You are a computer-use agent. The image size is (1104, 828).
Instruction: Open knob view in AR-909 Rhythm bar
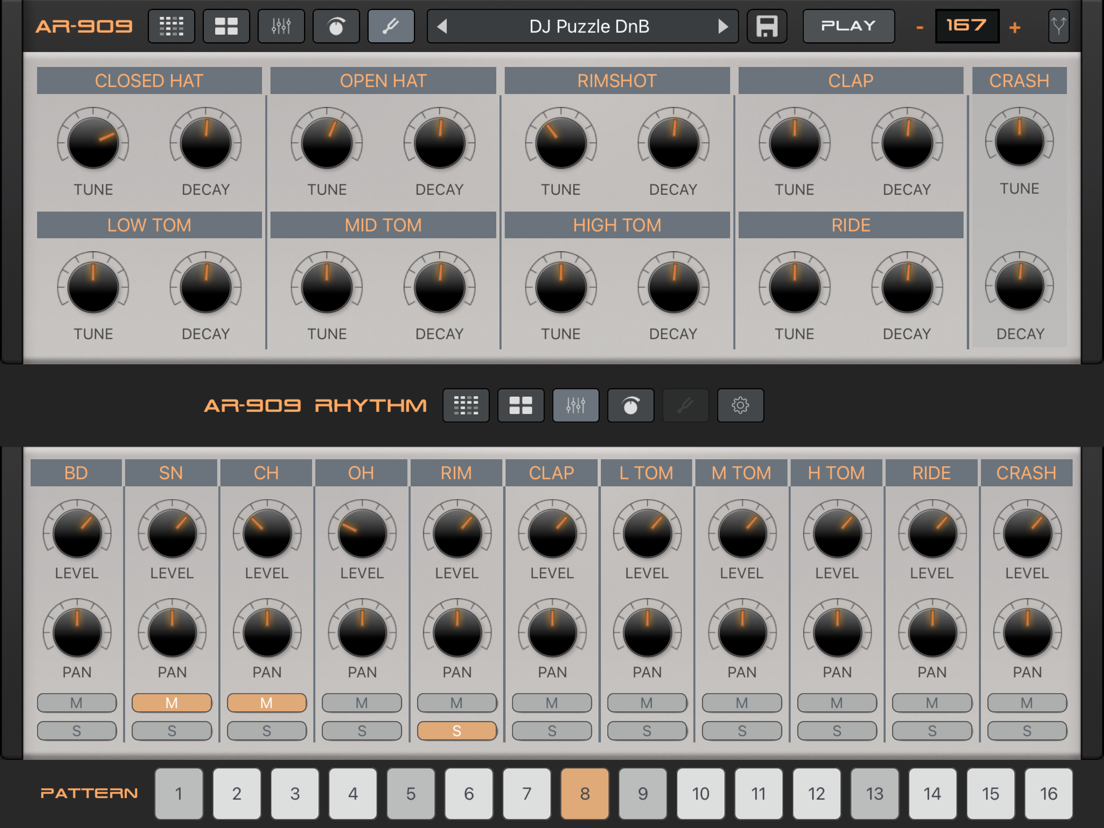click(630, 406)
